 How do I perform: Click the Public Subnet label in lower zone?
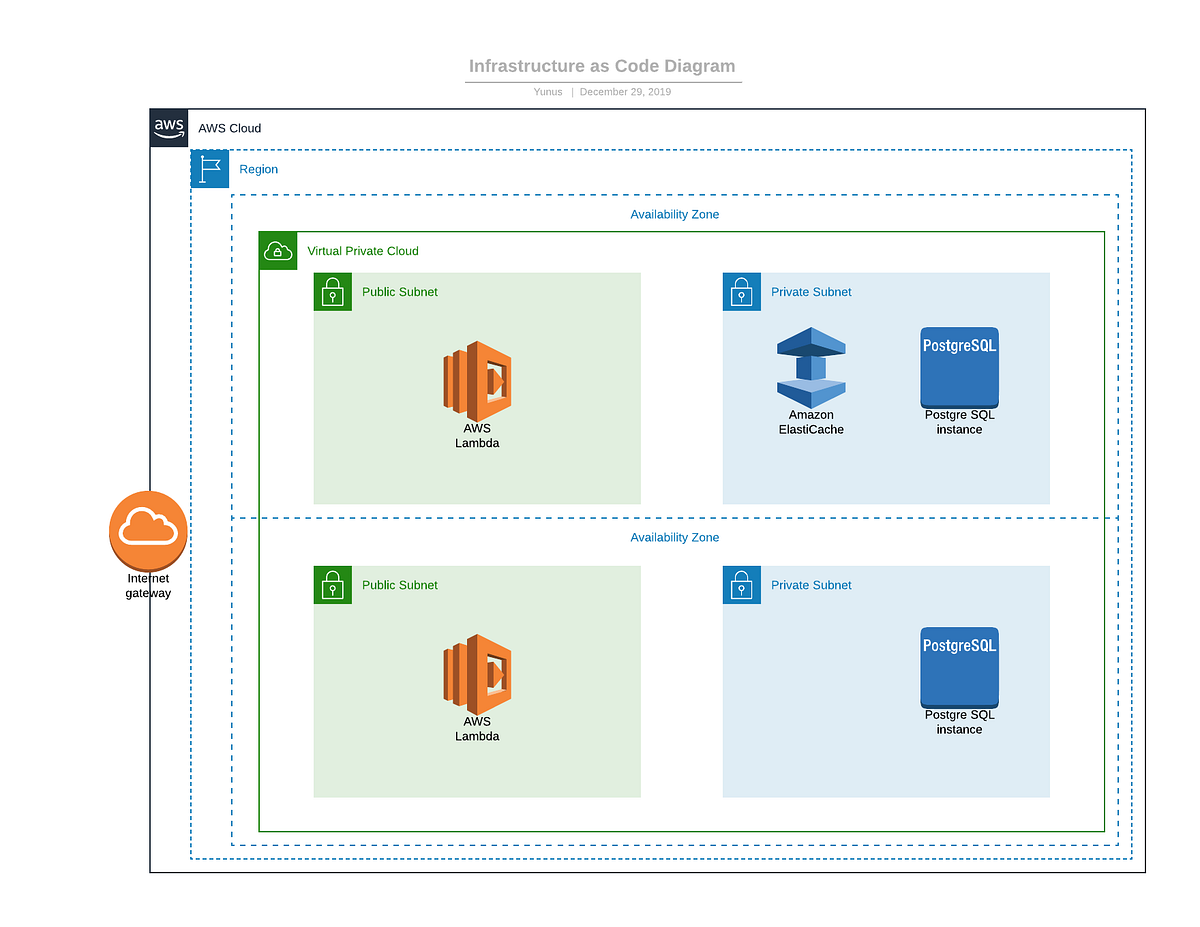click(x=400, y=584)
